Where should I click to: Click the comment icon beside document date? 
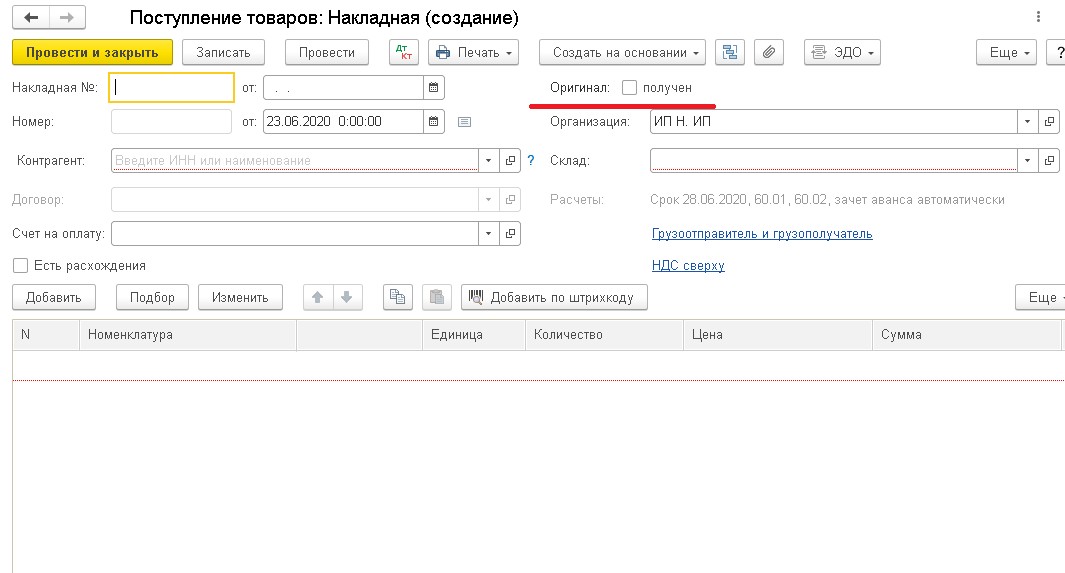pos(464,122)
